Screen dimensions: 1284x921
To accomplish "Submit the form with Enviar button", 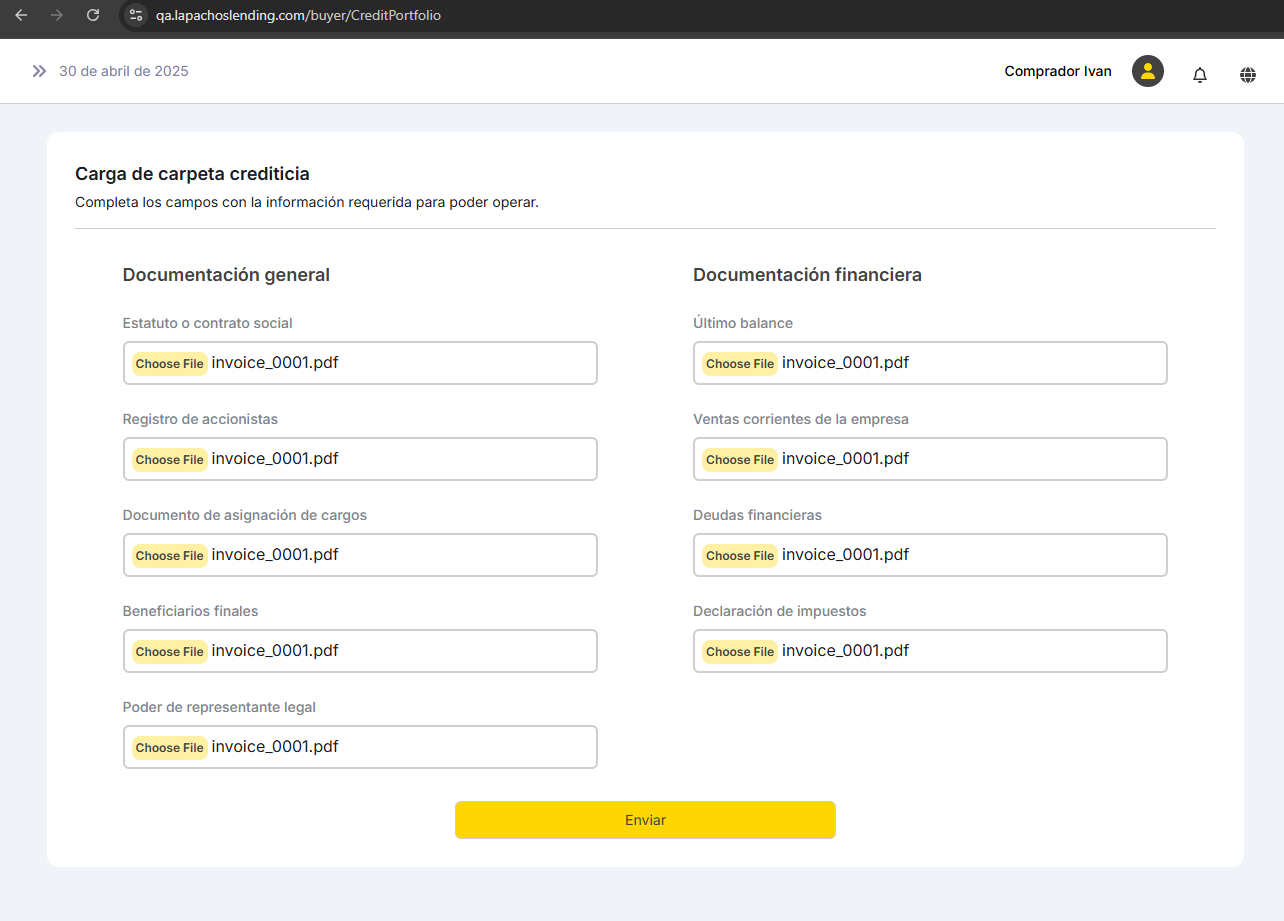I will 645,820.
